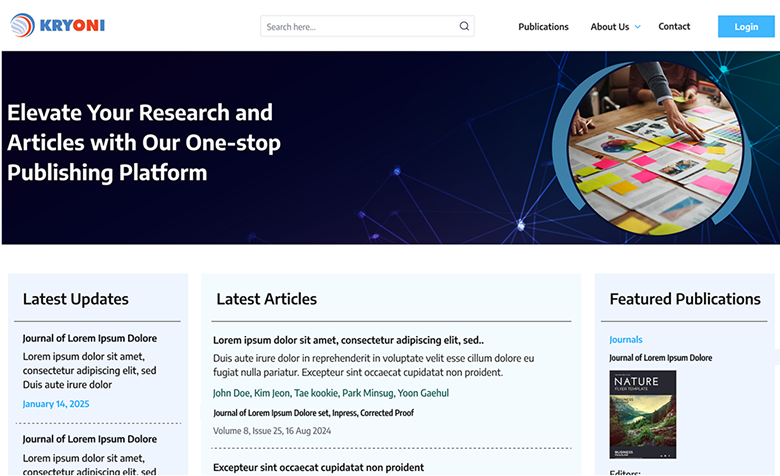Open the Publications menu item
780x476 pixels.
tap(543, 27)
